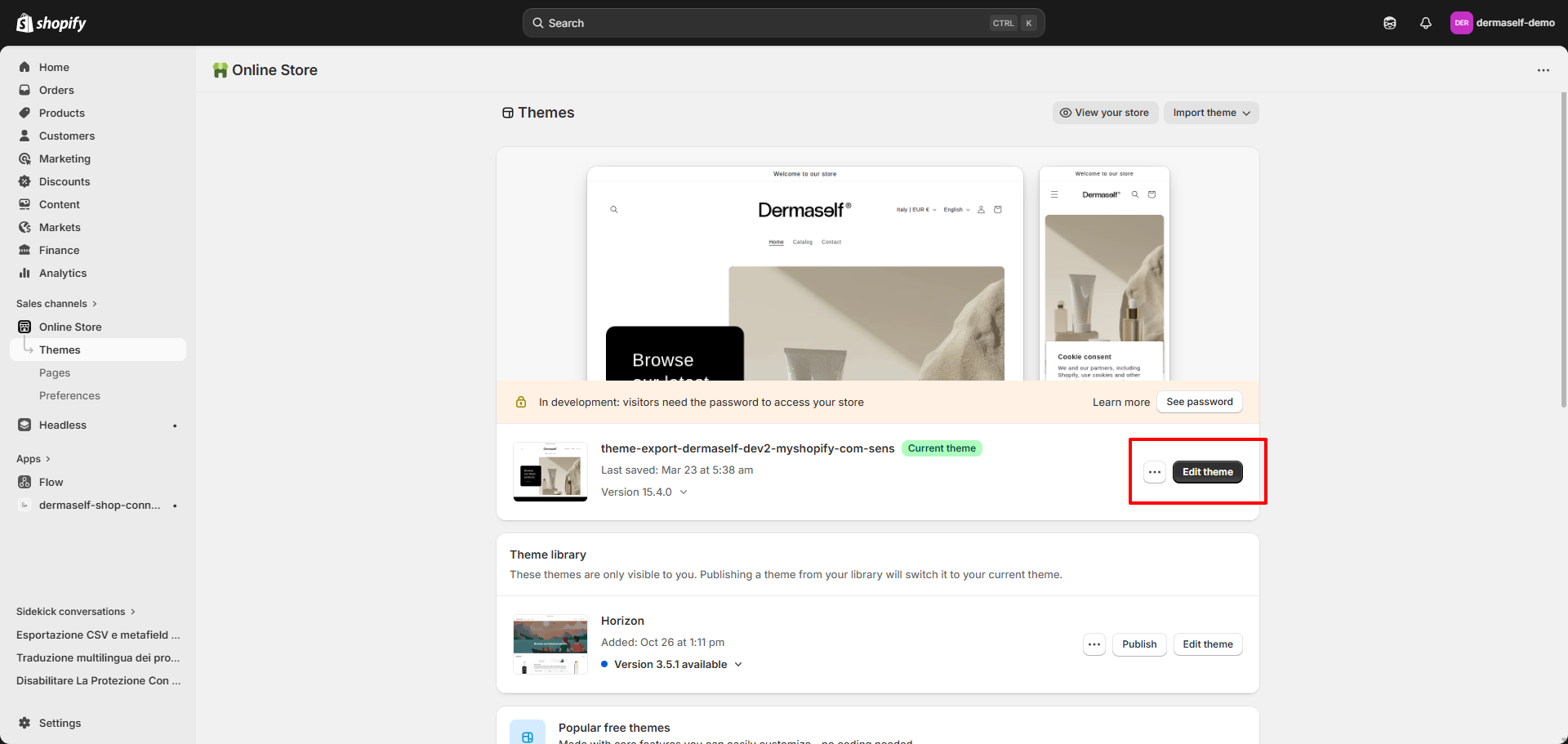
Task: Open the dermaself-demo account menu
Action: click(x=1503, y=23)
